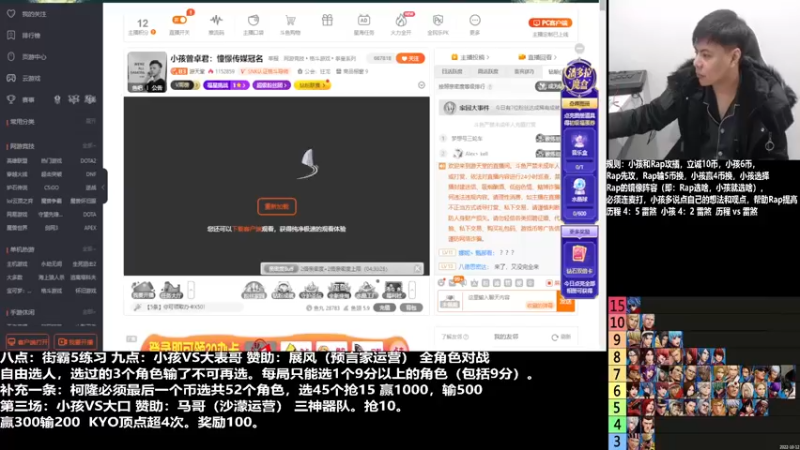The width and height of the screenshot is (800, 450).
Task: Toggle the red checkbox at chat toolbar right
Action: pos(549,283)
